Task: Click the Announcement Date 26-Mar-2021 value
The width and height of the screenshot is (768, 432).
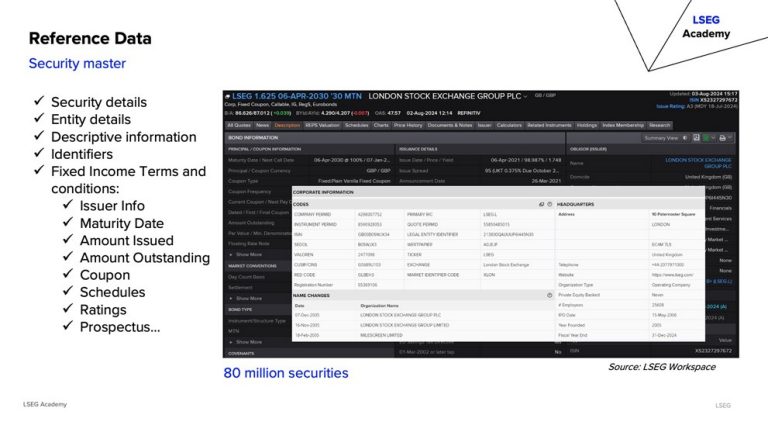Action: [546, 181]
